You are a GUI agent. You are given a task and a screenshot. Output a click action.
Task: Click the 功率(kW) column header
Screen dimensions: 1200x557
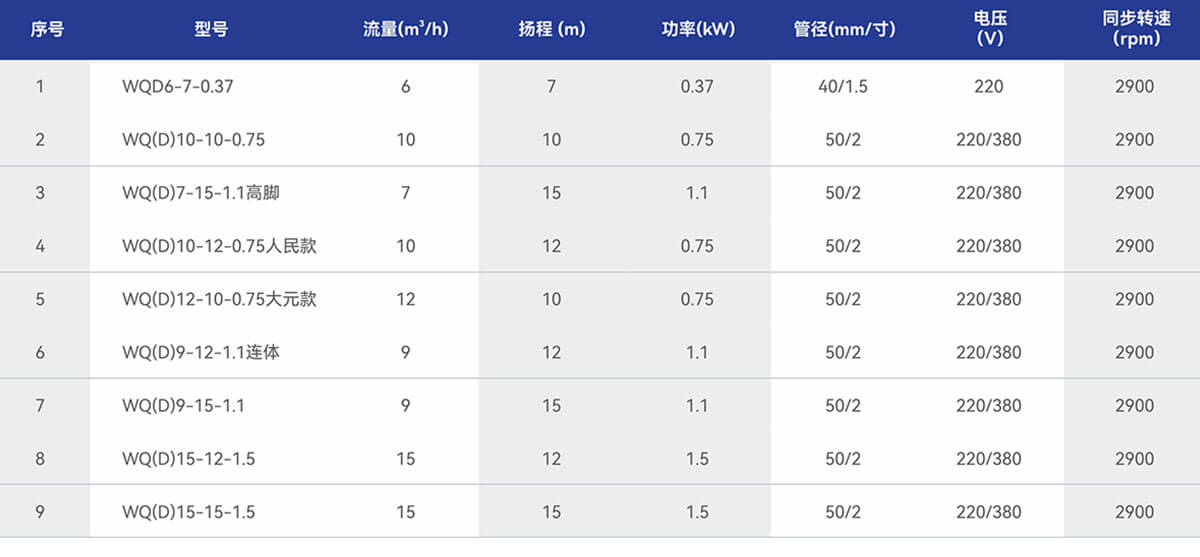[x=697, y=29]
